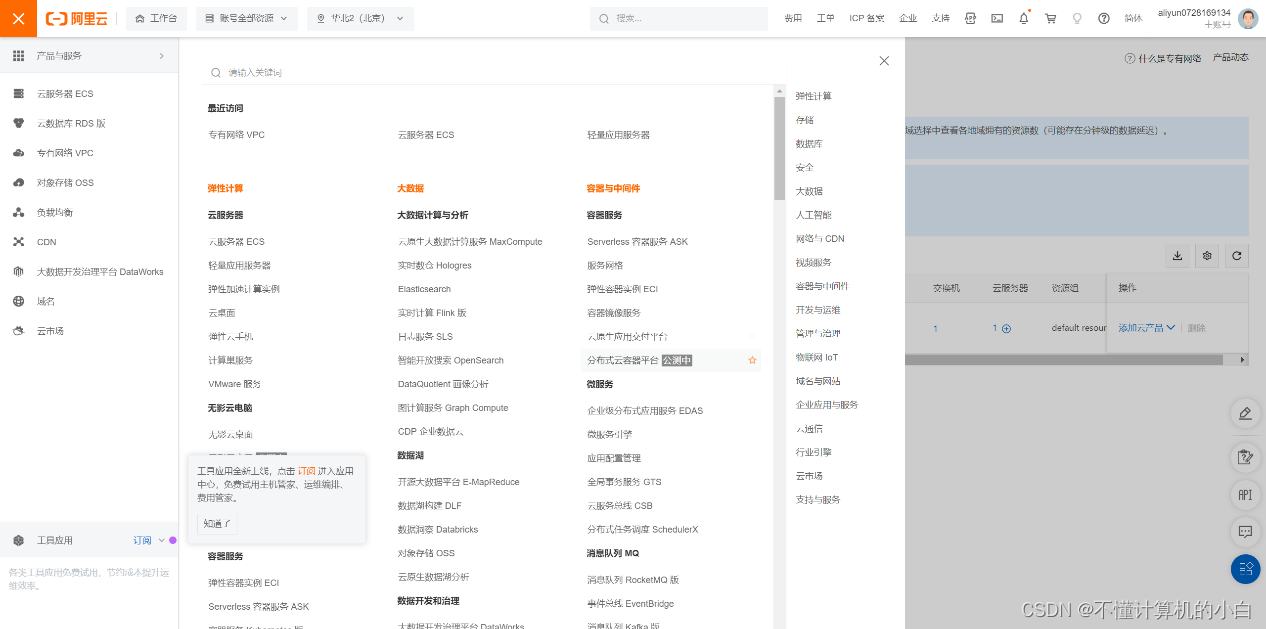Open 对象存储 OSS in the left sidebar
Viewport: 1266px width, 629px height.
(65, 183)
